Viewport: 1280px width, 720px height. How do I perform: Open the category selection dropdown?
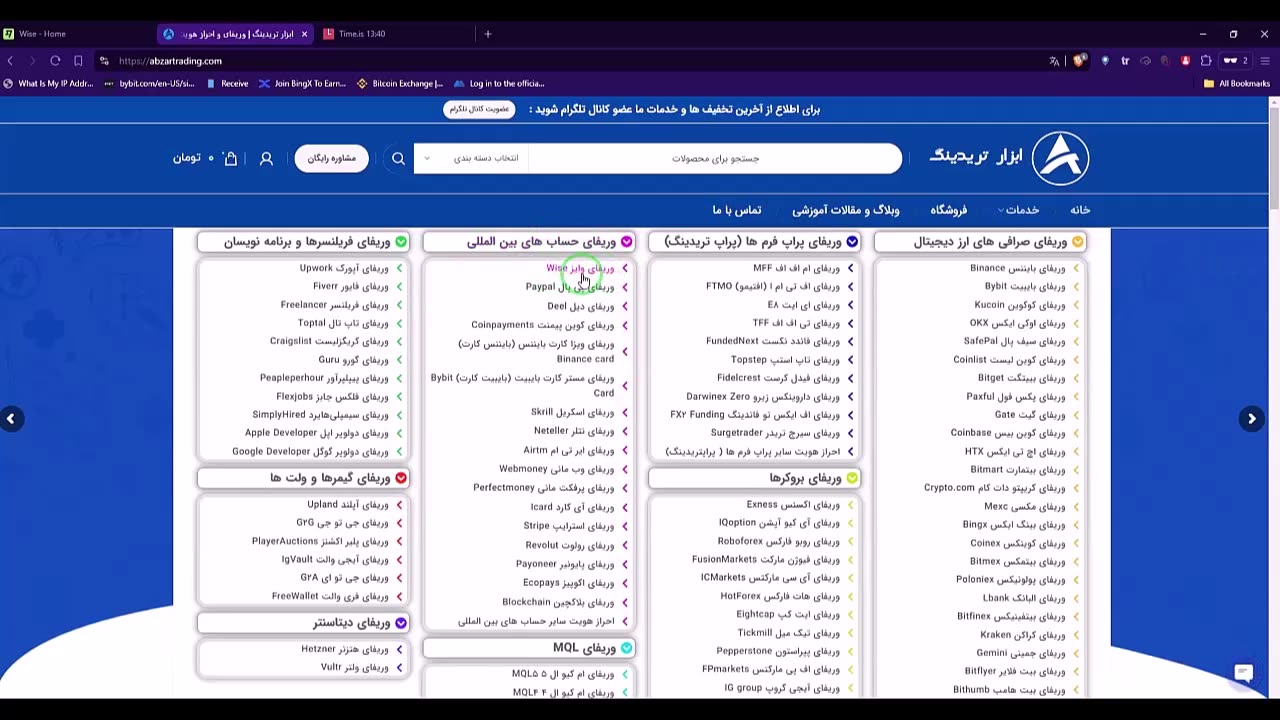click(x=470, y=158)
